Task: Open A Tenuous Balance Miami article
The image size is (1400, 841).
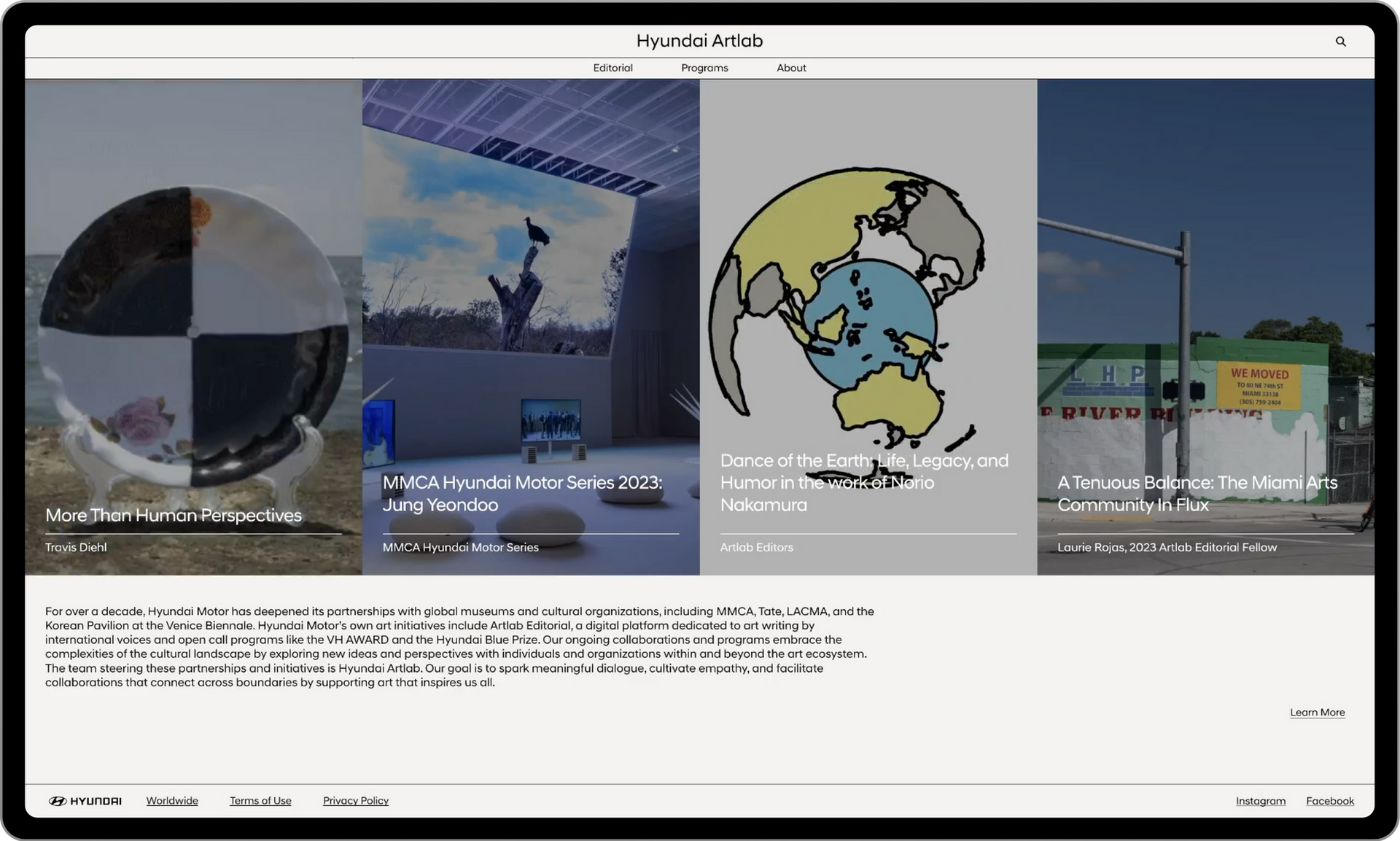Action: [x=1197, y=493]
